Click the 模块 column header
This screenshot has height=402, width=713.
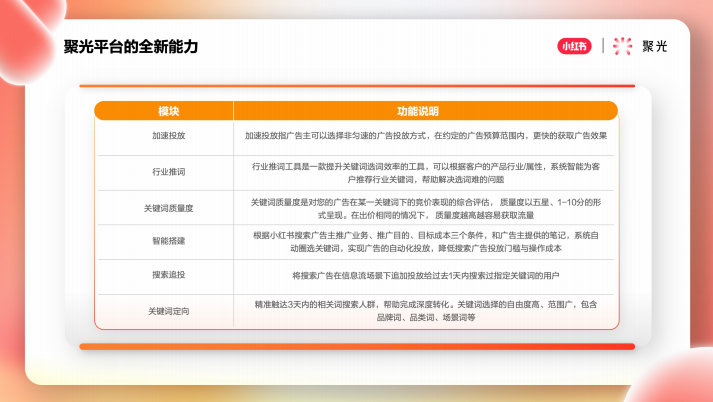pyautogui.click(x=168, y=111)
